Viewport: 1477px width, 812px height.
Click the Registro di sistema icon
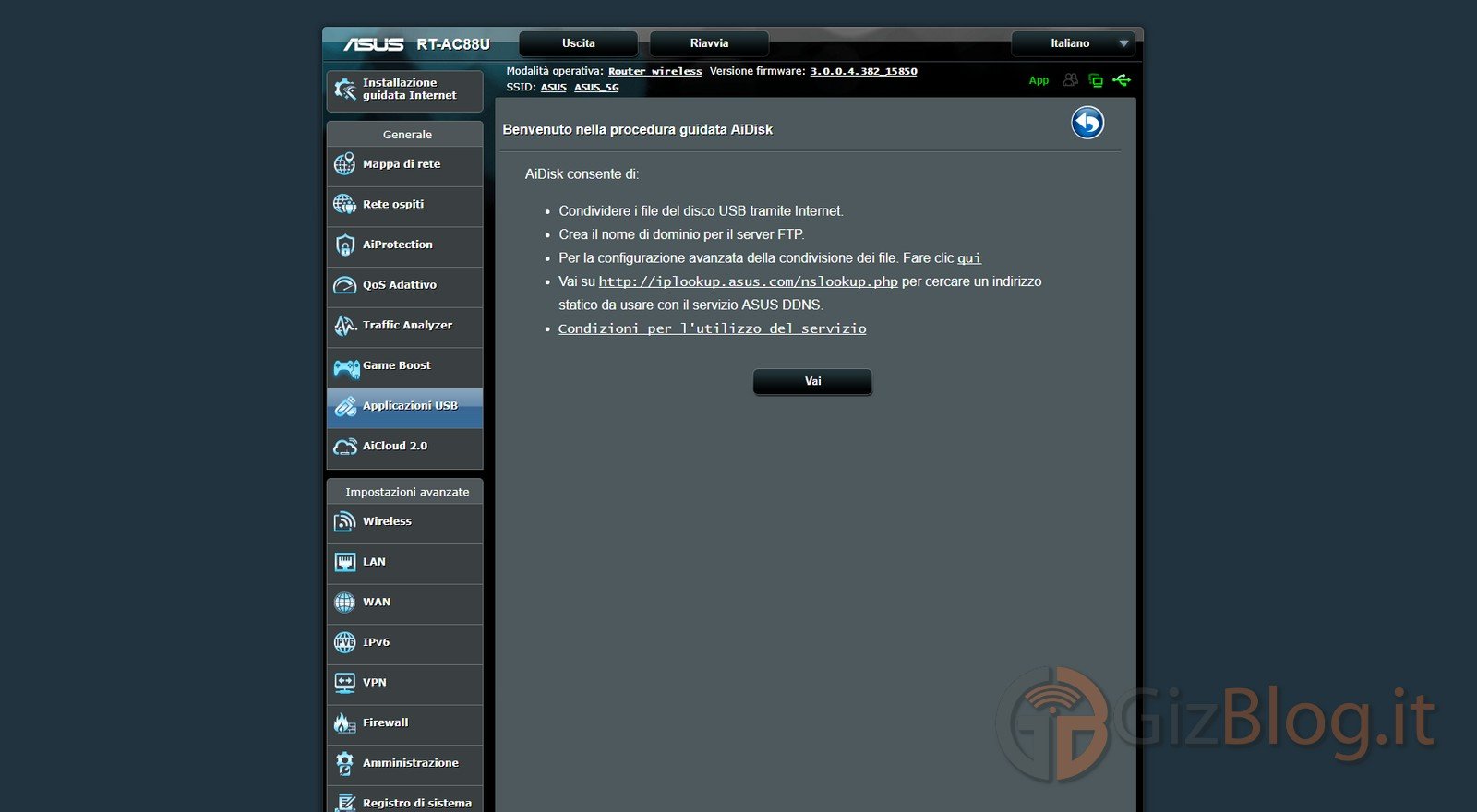point(345,803)
